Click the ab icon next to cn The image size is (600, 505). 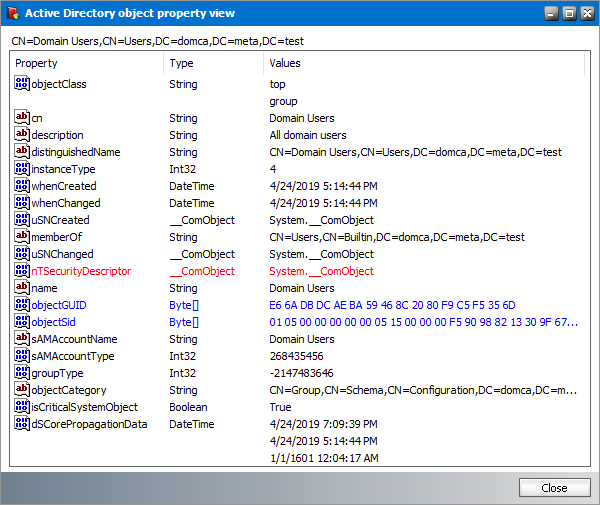point(22,117)
